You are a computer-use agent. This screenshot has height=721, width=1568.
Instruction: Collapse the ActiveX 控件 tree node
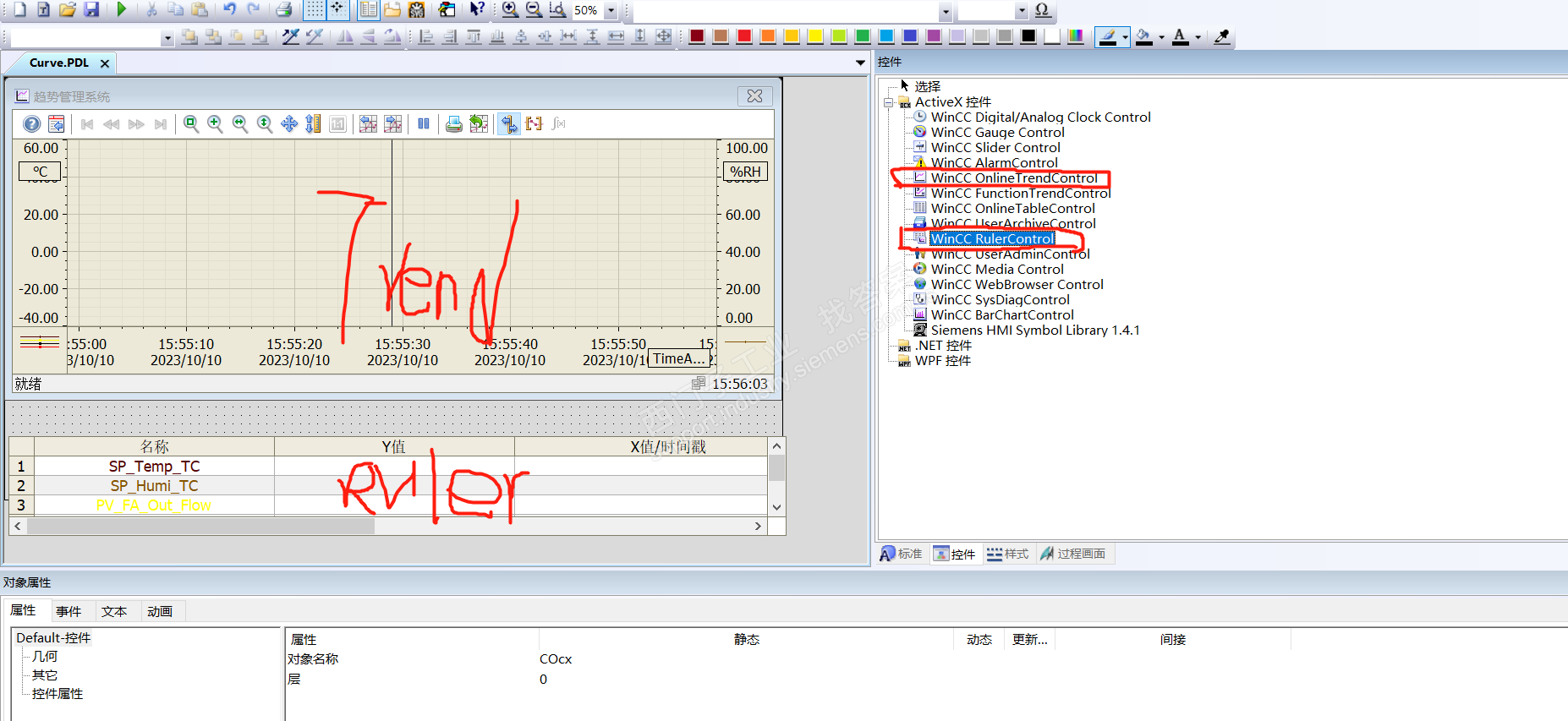pos(888,102)
